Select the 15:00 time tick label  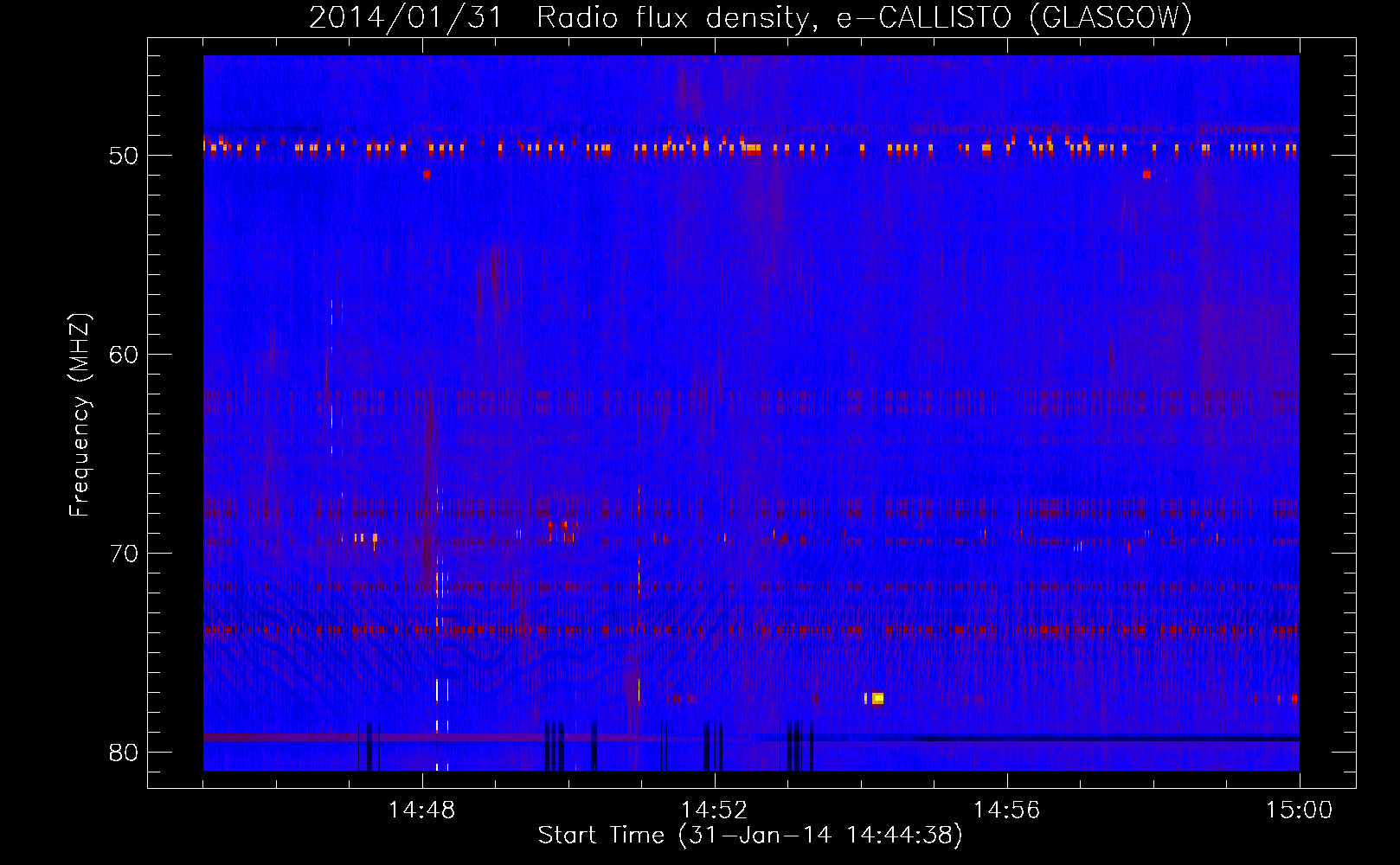tap(1299, 811)
